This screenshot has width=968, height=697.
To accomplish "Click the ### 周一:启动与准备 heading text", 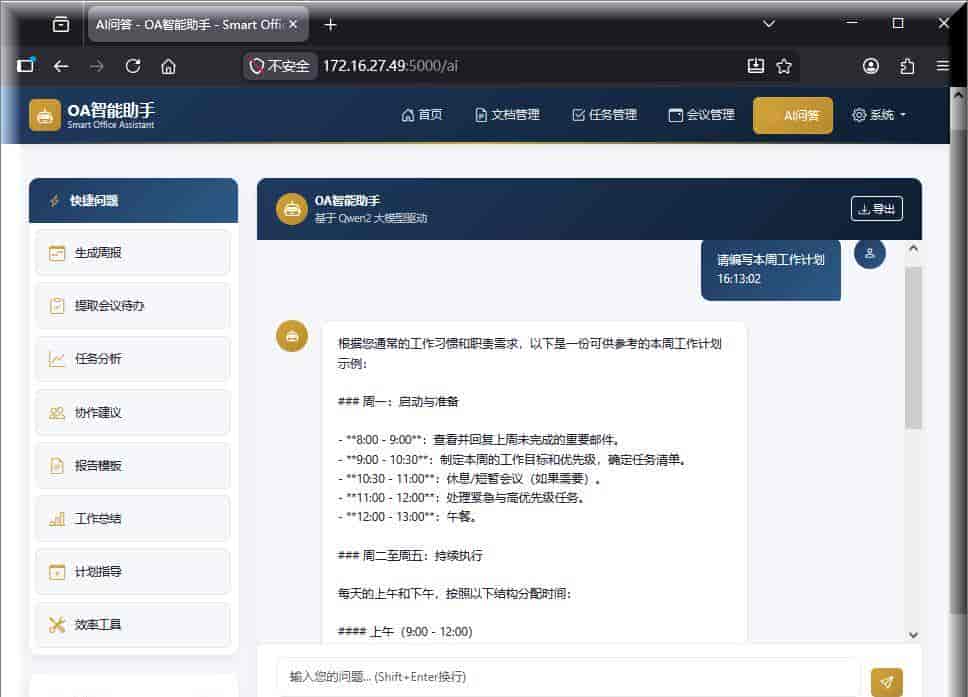I will coord(398,402).
